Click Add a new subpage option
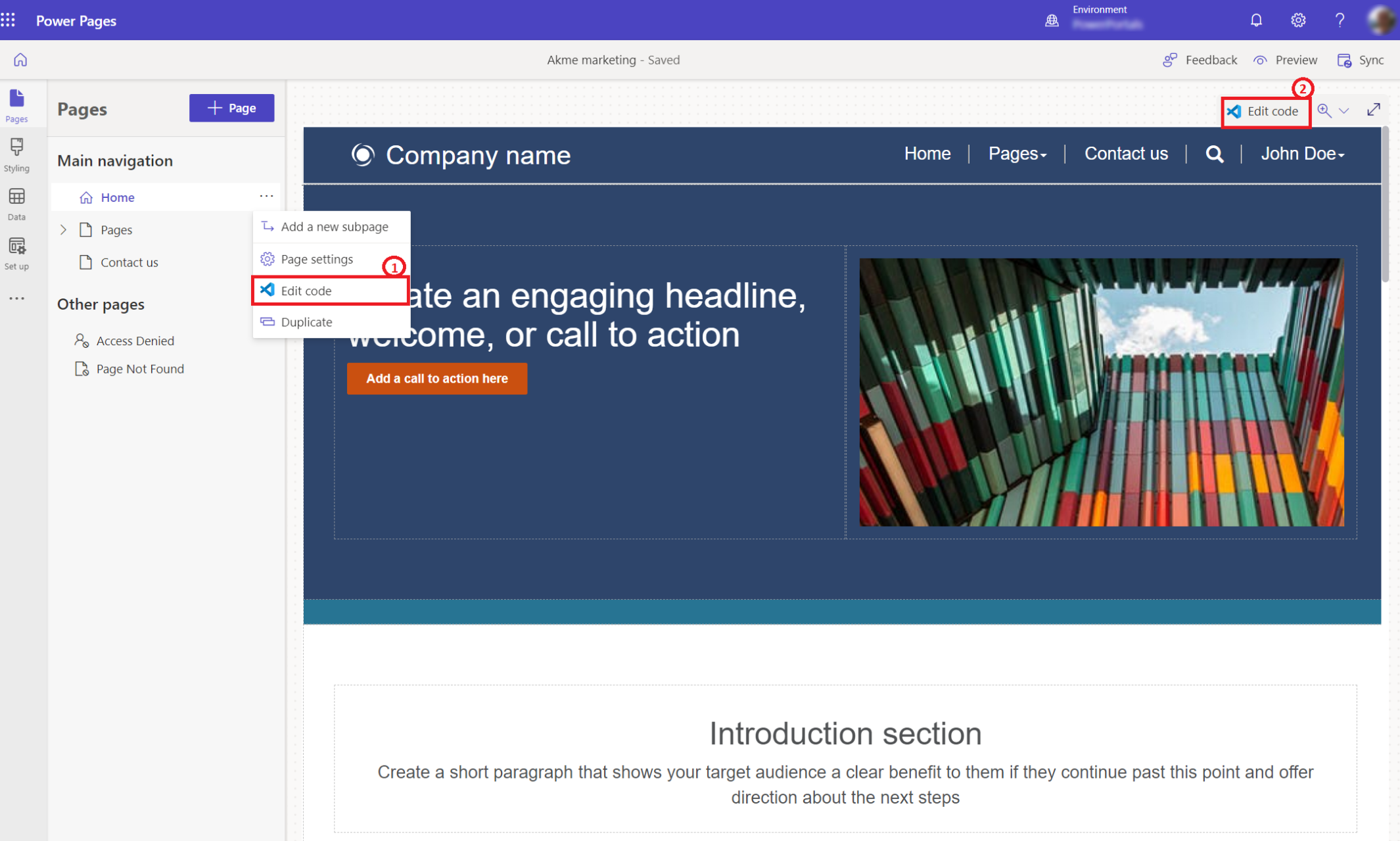This screenshot has height=841, width=1400. (335, 226)
